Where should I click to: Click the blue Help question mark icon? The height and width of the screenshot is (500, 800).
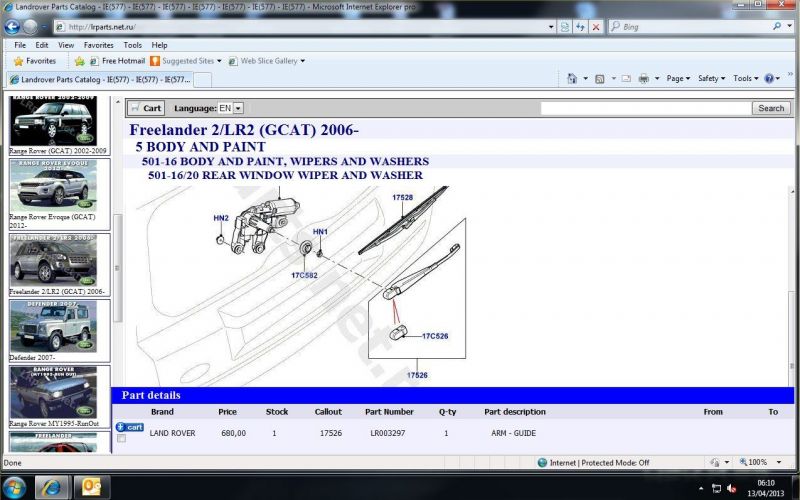[x=769, y=79]
